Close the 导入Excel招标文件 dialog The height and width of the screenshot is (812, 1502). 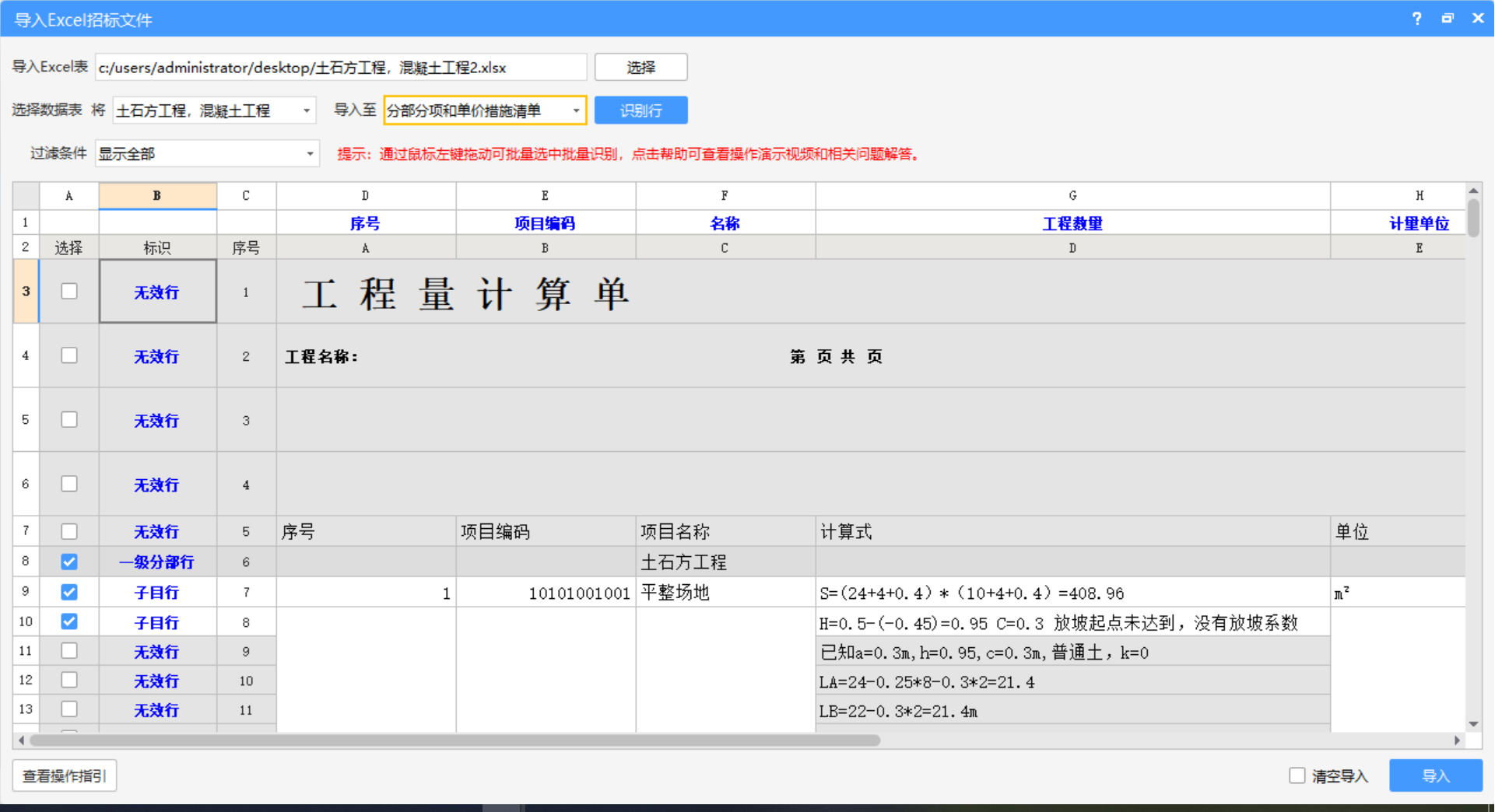[x=1478, y=19]
